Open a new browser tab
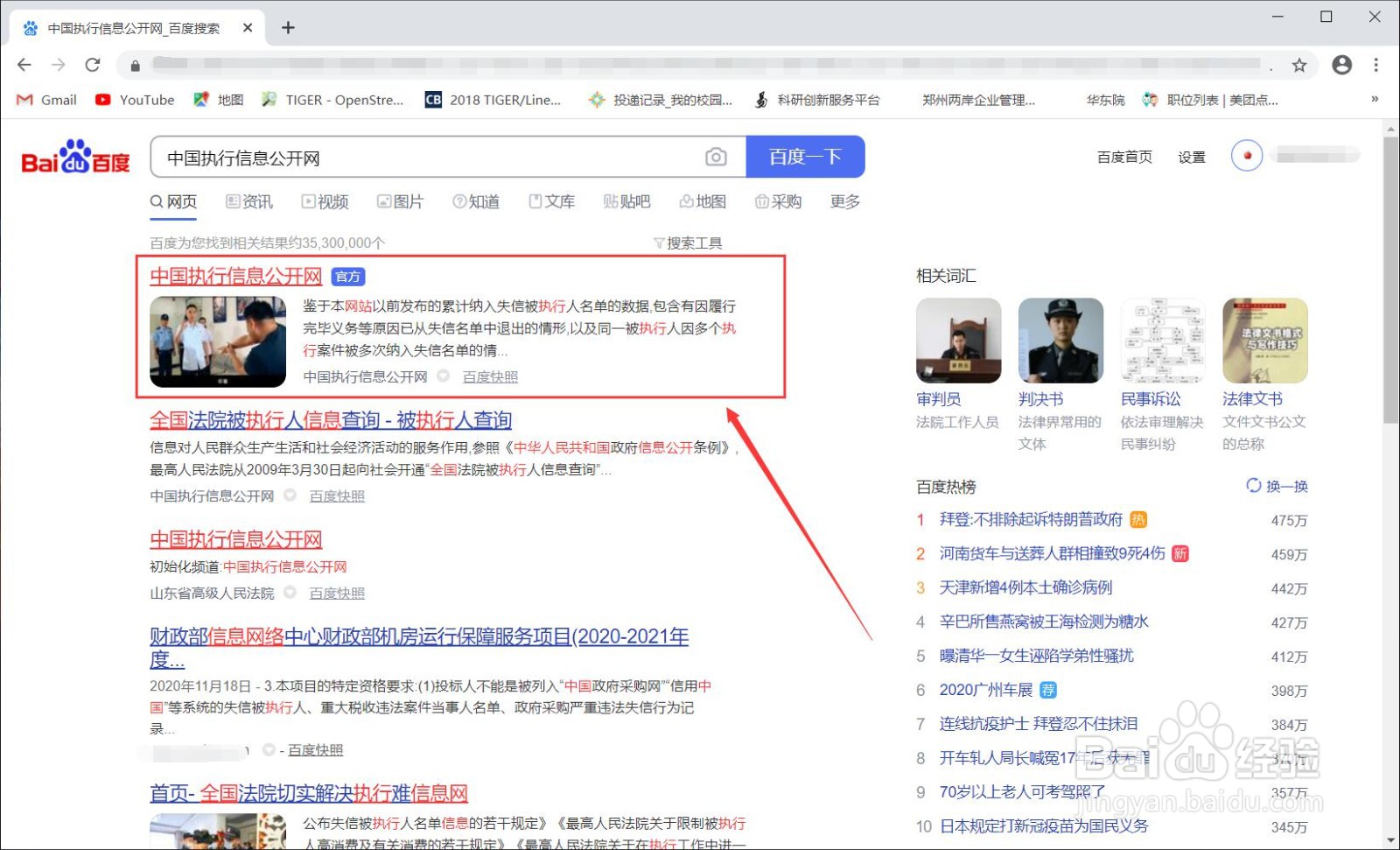This screenshot has height=850, width=1400. coord(288,28)
